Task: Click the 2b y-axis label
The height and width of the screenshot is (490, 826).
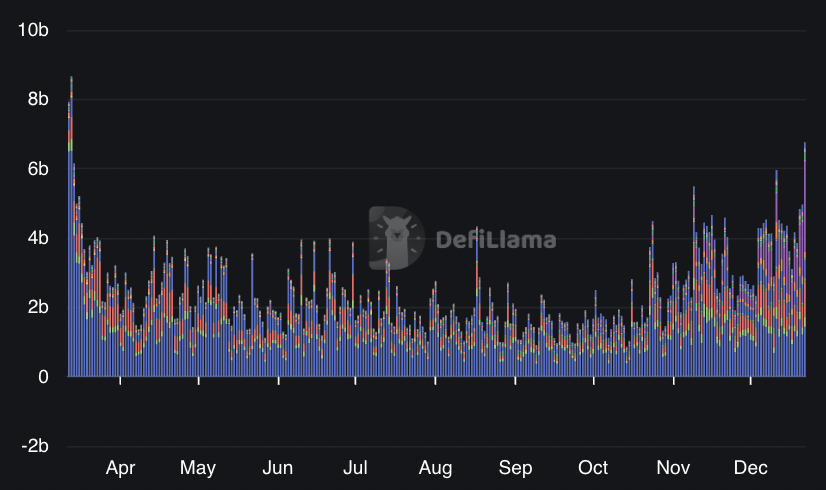Action: [38, 307]
